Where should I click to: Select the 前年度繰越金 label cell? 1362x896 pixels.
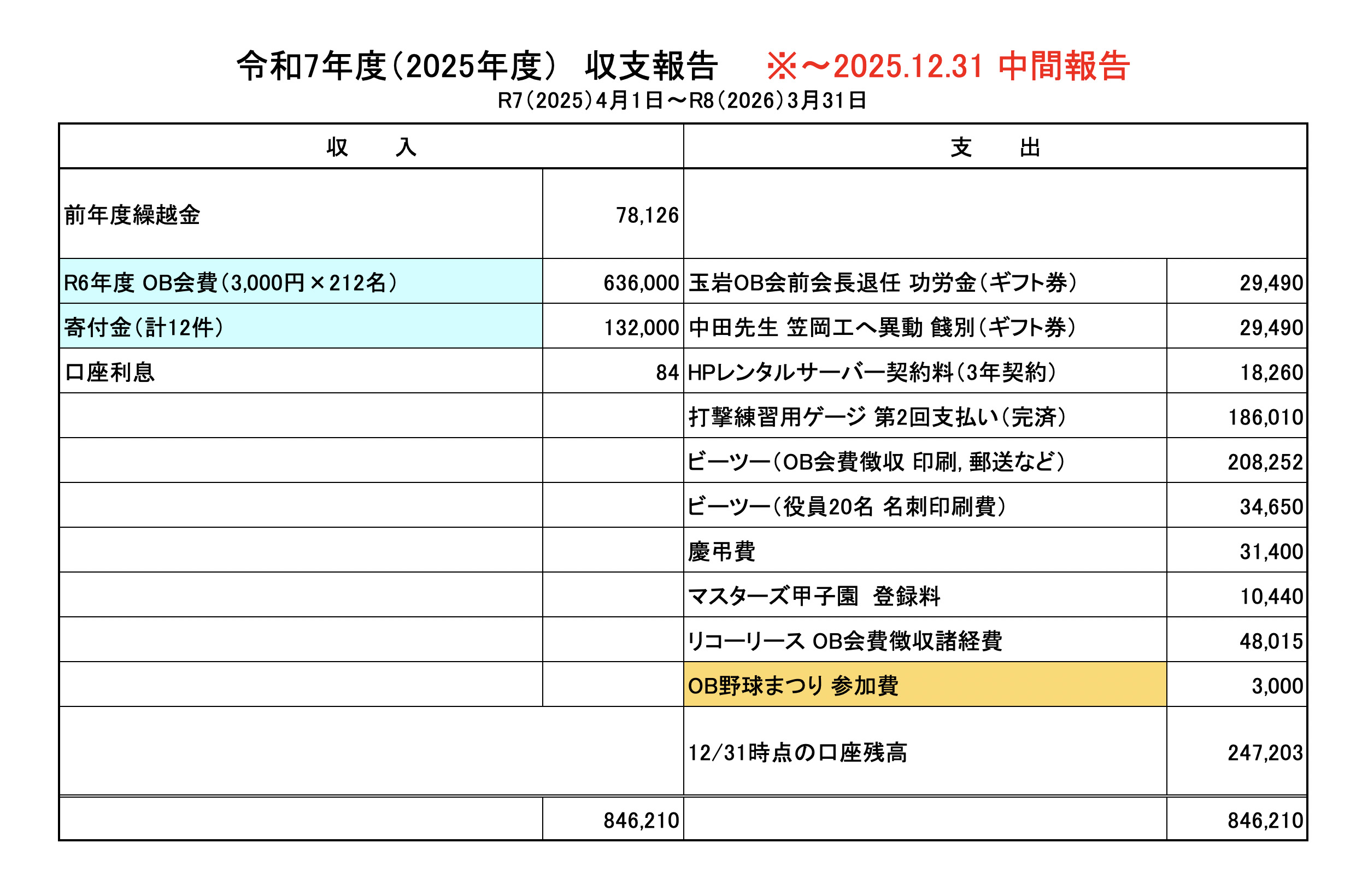[x=132, y=215]
